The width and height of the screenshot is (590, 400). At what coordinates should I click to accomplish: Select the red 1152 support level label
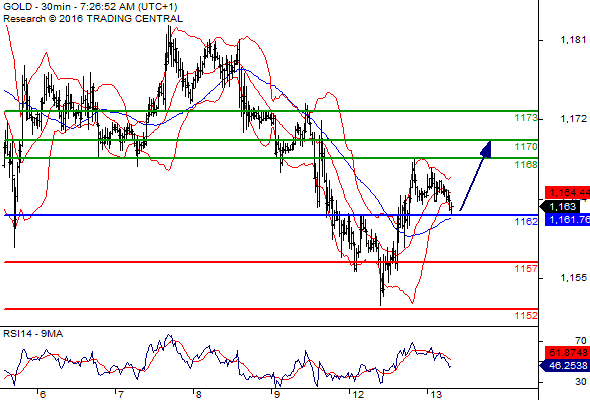click(x=526, y=315)
